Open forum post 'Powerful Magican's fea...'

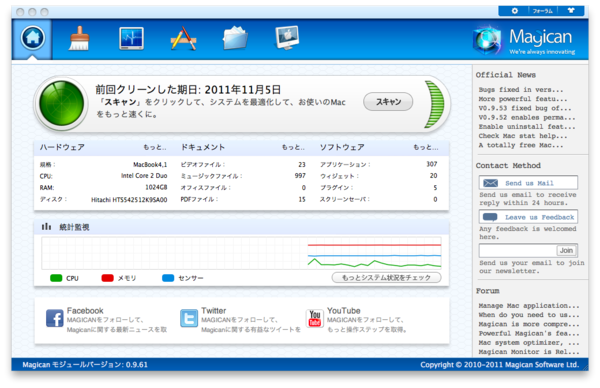(x=529, y=333)
